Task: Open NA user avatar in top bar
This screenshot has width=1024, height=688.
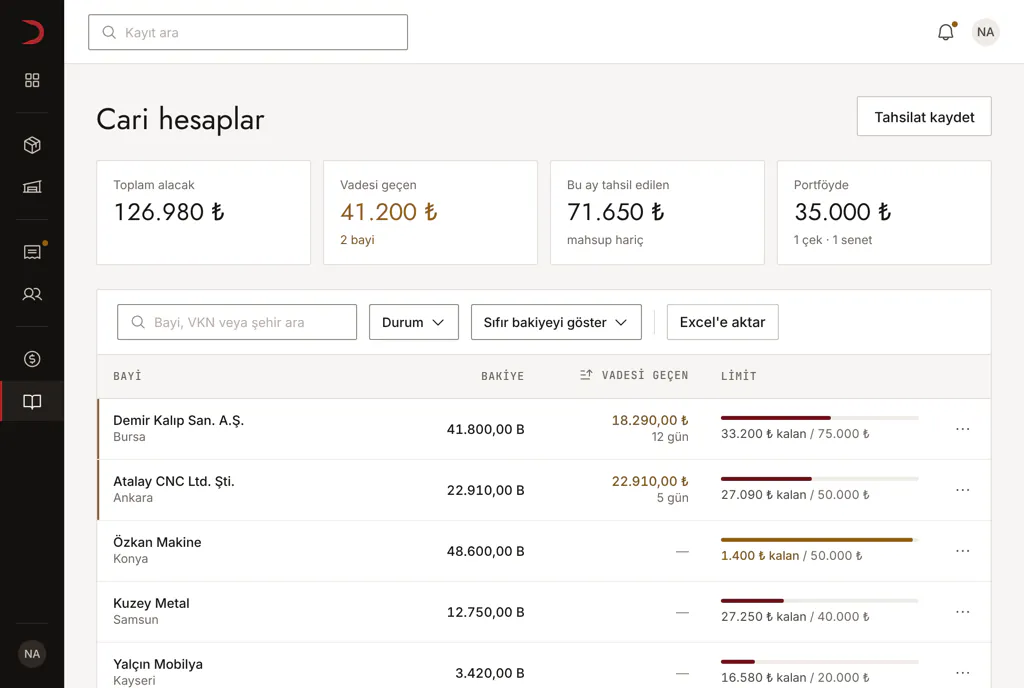Action: [985, 32]
